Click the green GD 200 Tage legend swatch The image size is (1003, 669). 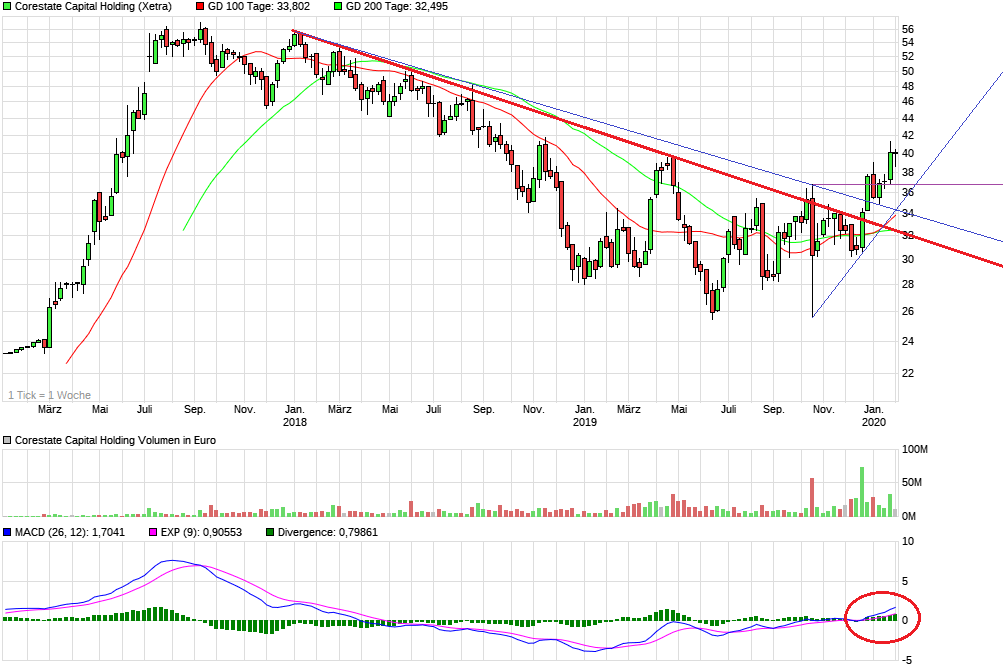[x=338, y=6]
